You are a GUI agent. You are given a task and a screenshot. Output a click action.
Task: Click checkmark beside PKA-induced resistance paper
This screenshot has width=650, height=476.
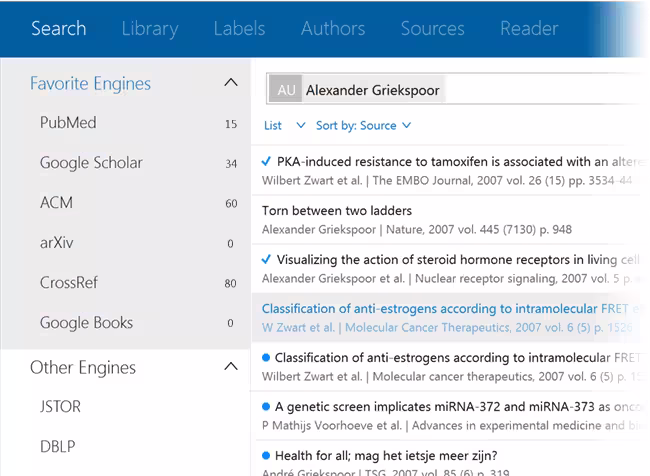[266, 161]
